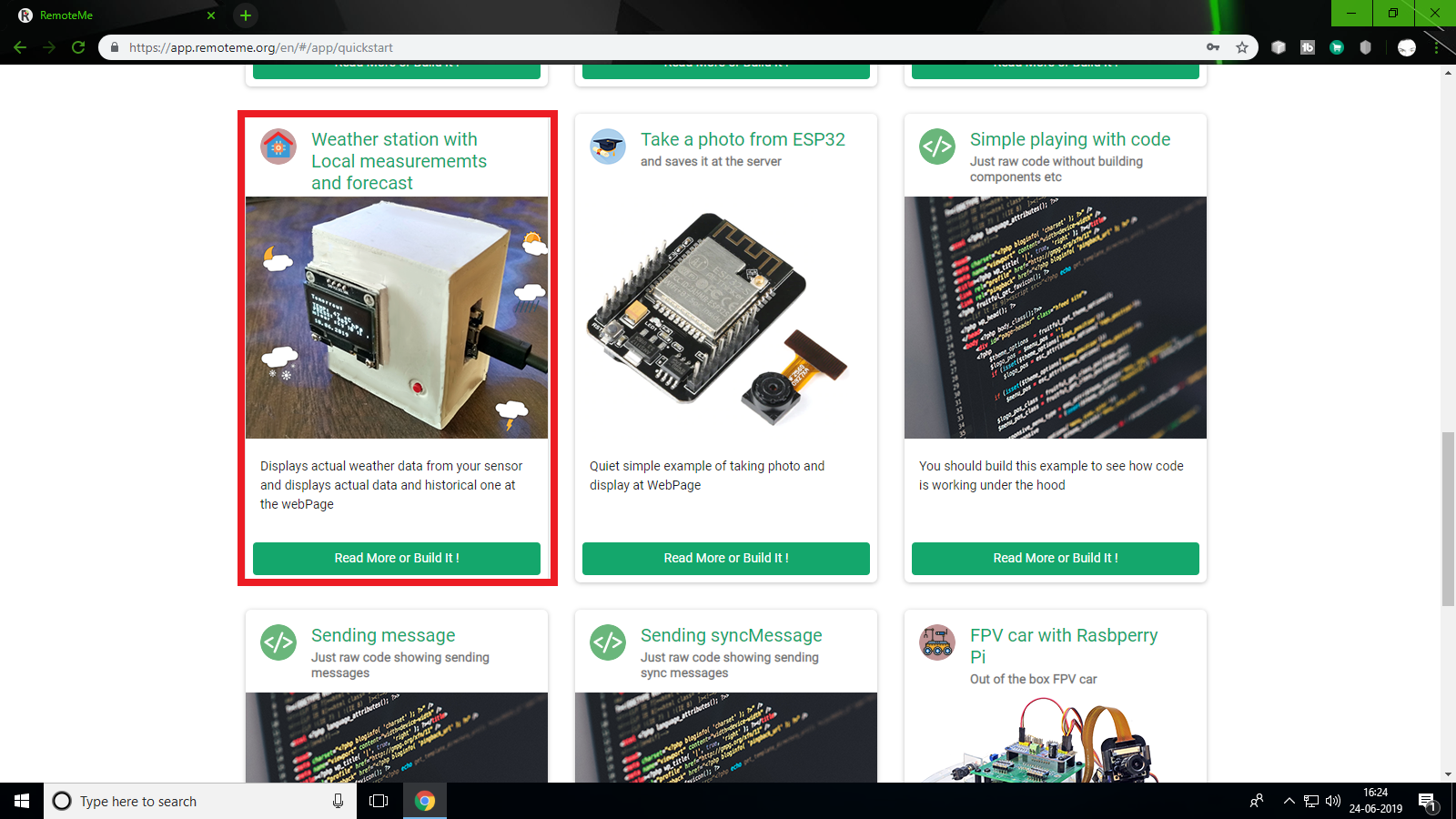Click the page vertical scrollbar thumb
The width and height of the screenshot is (1456, 819).
[x=1448, y=519]
